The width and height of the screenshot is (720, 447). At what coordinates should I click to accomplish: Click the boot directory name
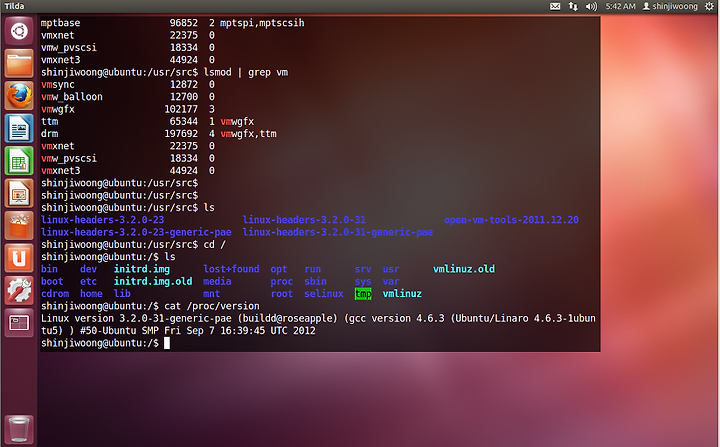(x=52, y=281)
